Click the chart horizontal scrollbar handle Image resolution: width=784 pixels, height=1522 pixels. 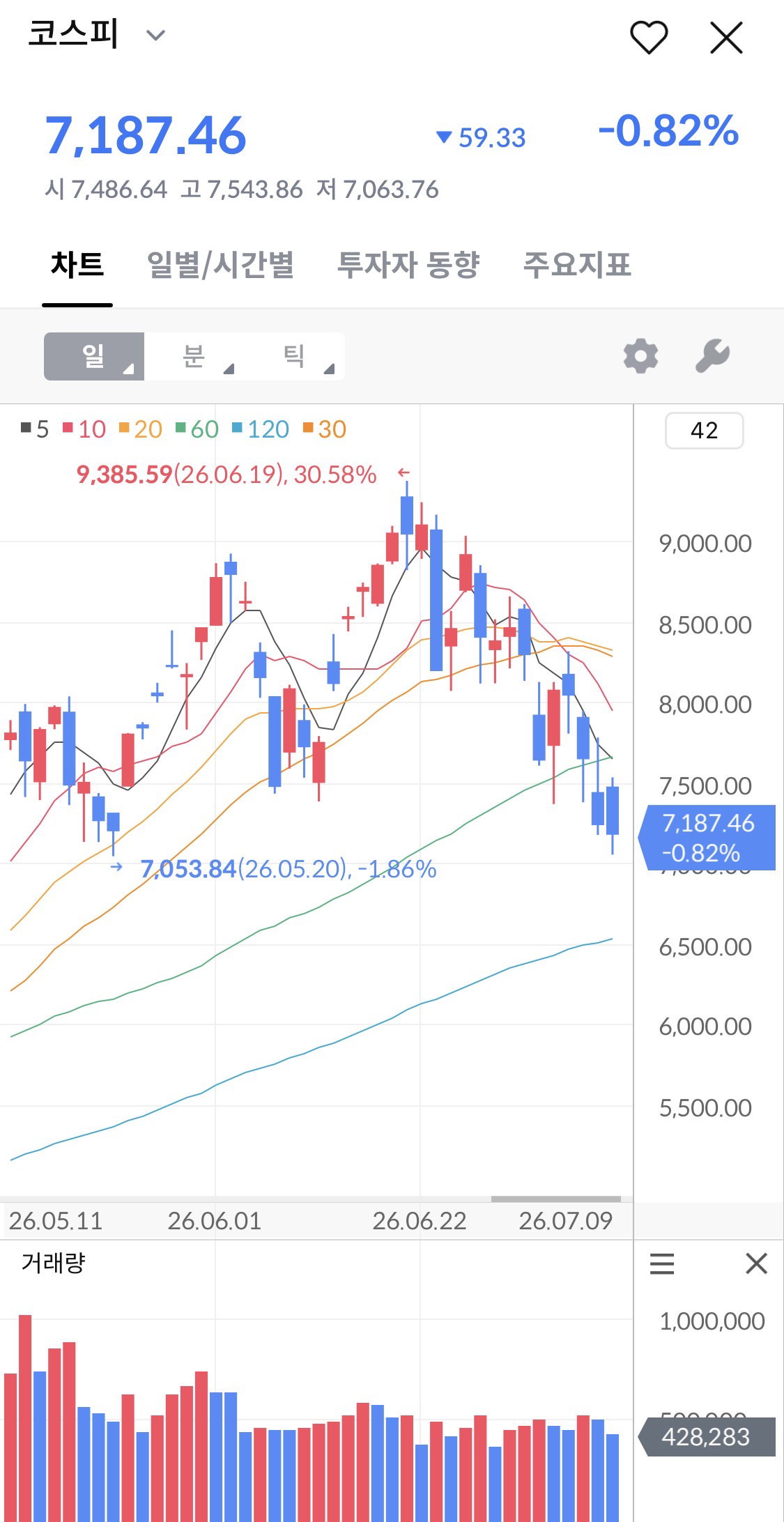coord(555,1199)
